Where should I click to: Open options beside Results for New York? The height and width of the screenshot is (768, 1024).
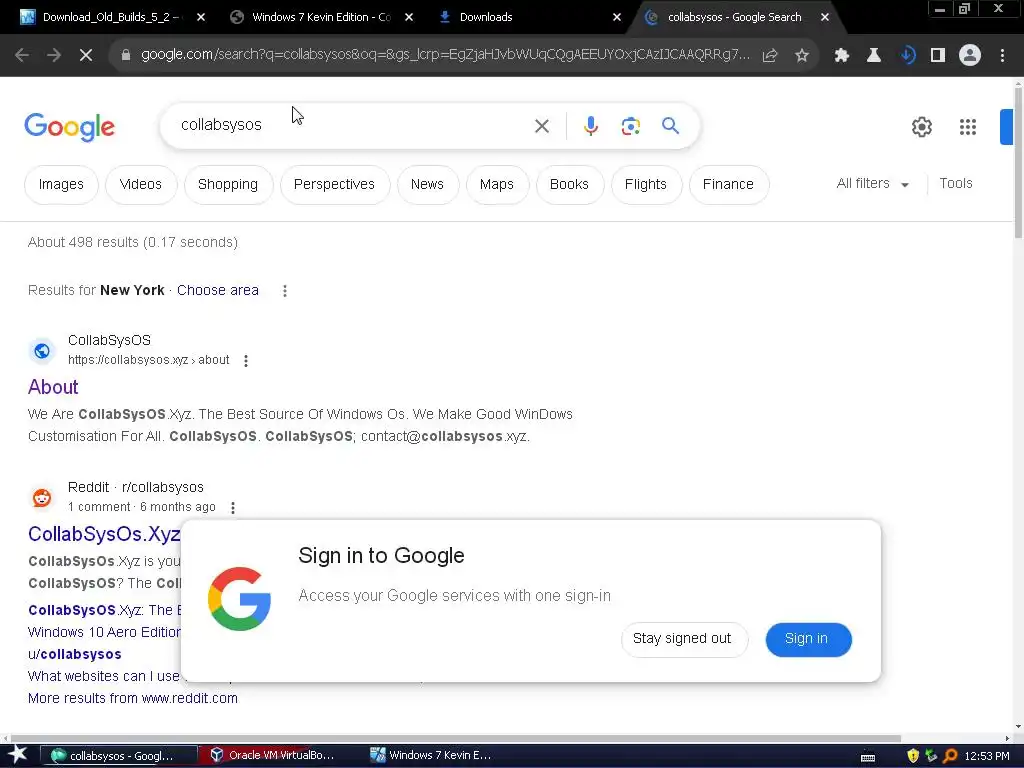coord(285,291)
